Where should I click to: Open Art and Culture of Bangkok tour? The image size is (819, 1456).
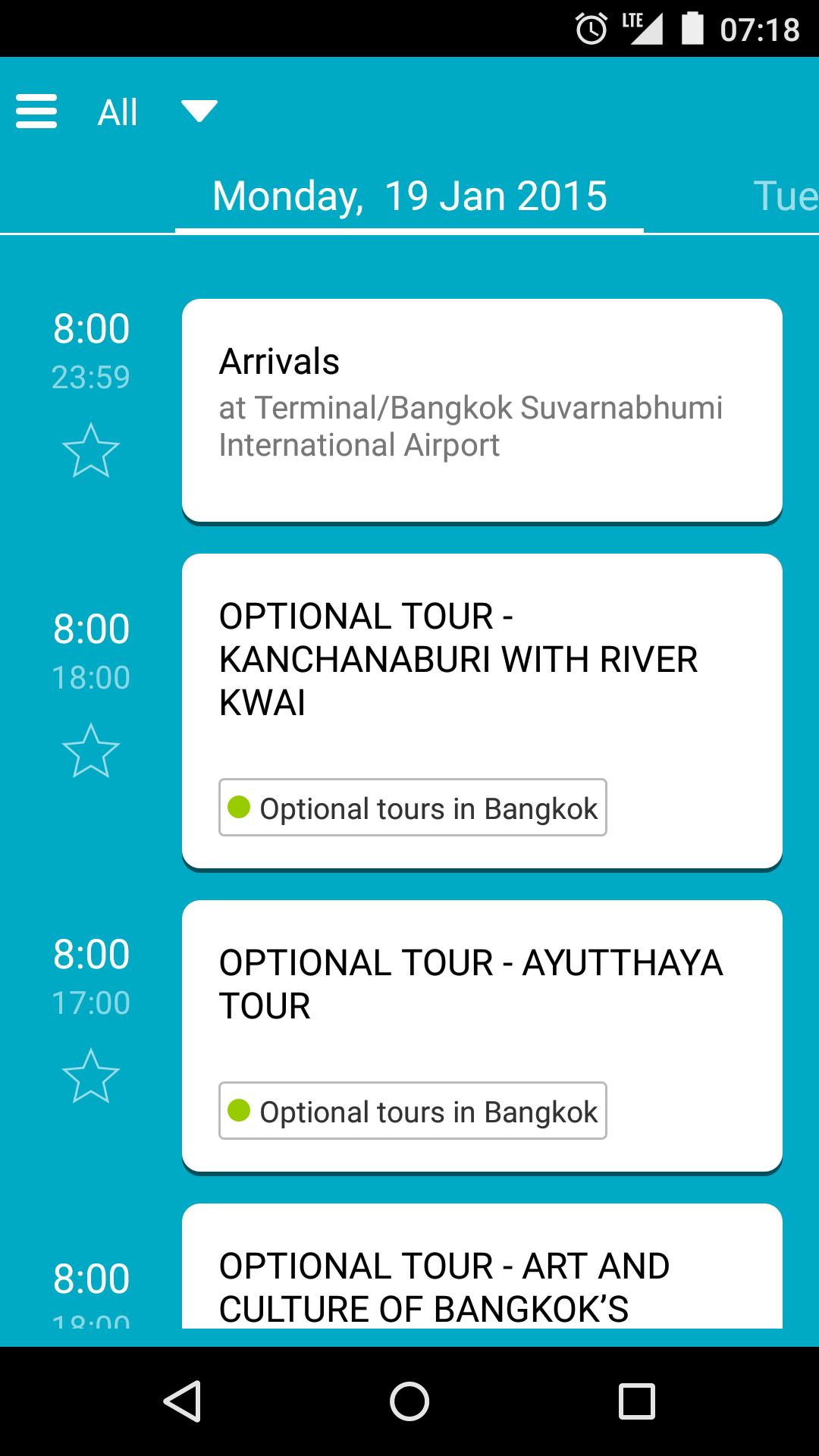click(444, 1287)
